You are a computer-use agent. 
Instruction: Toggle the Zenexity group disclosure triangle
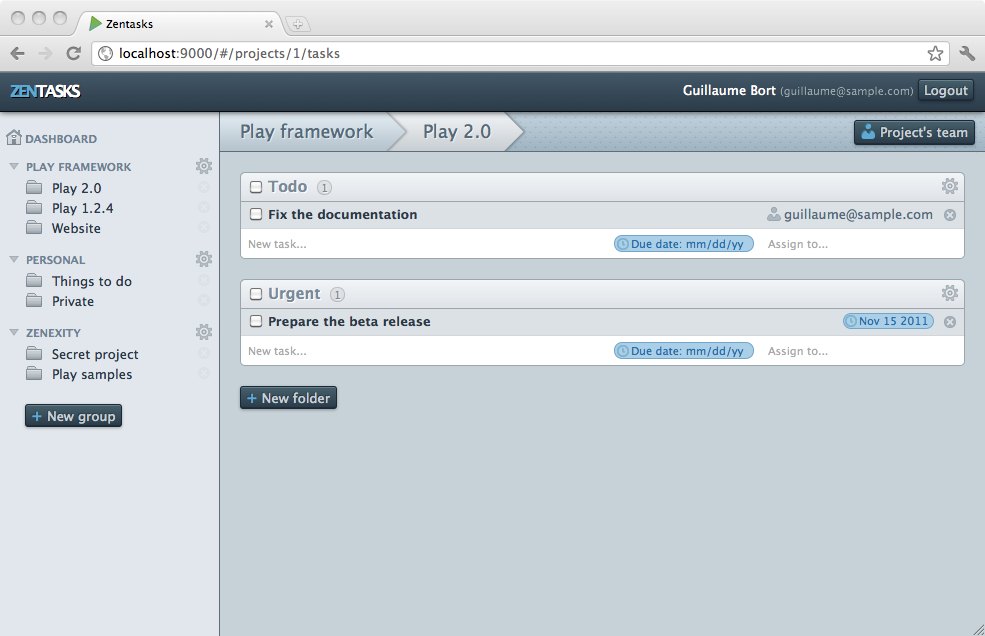click(14, 333)
